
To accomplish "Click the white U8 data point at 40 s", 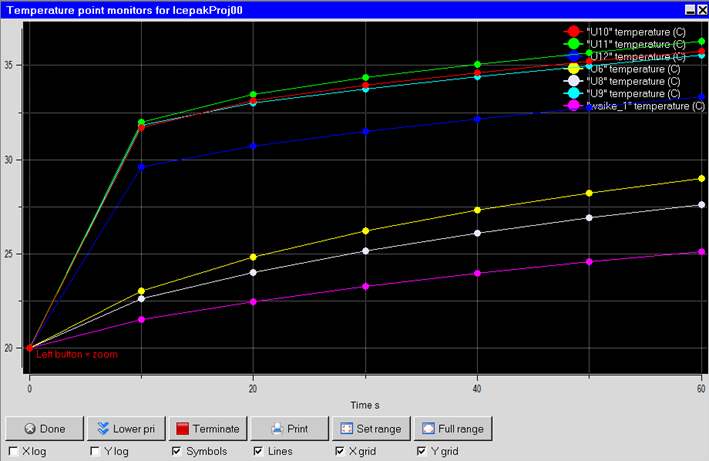I will click(477, 233).
